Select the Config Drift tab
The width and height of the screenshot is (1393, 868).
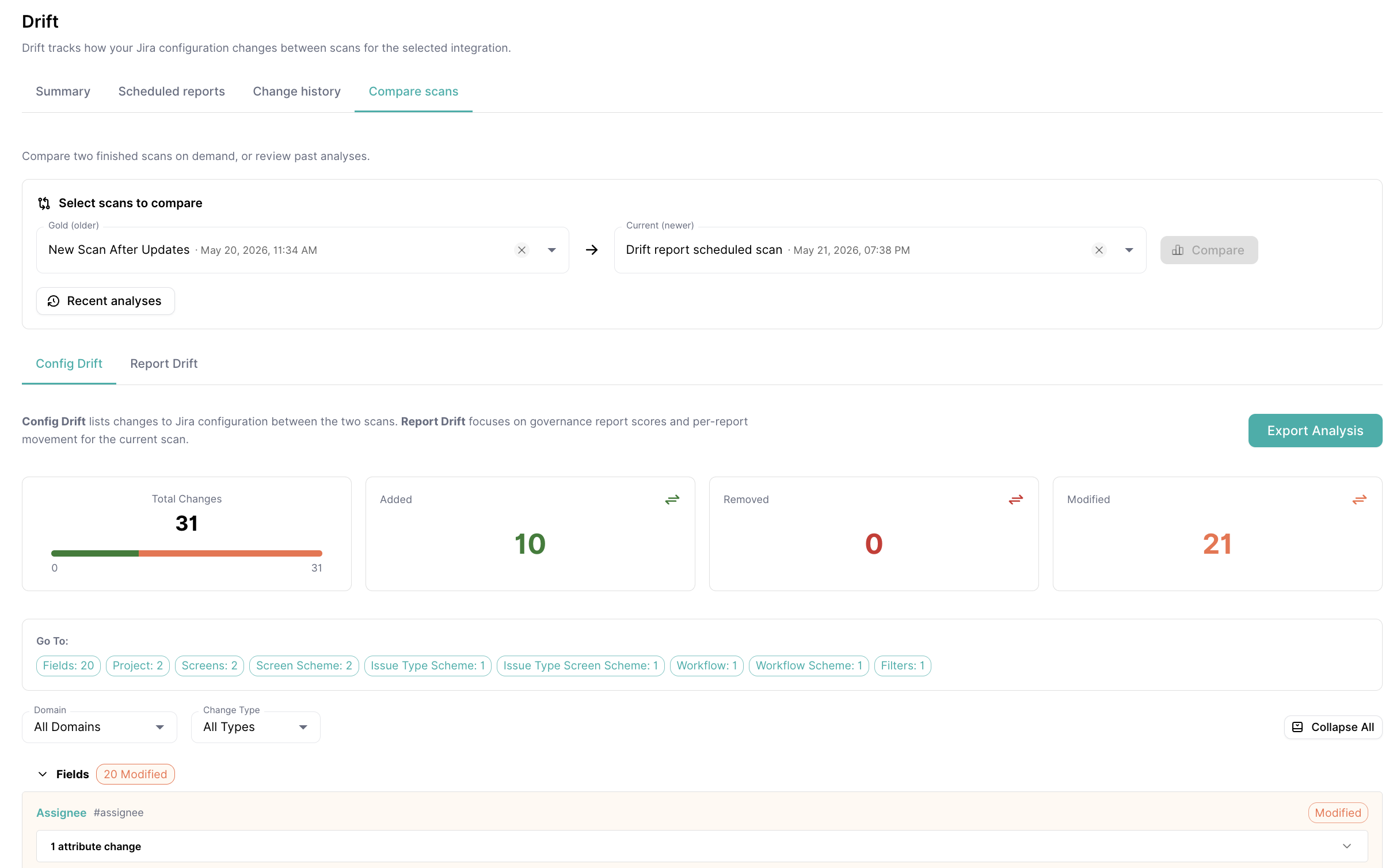click(x=69, y=364)
